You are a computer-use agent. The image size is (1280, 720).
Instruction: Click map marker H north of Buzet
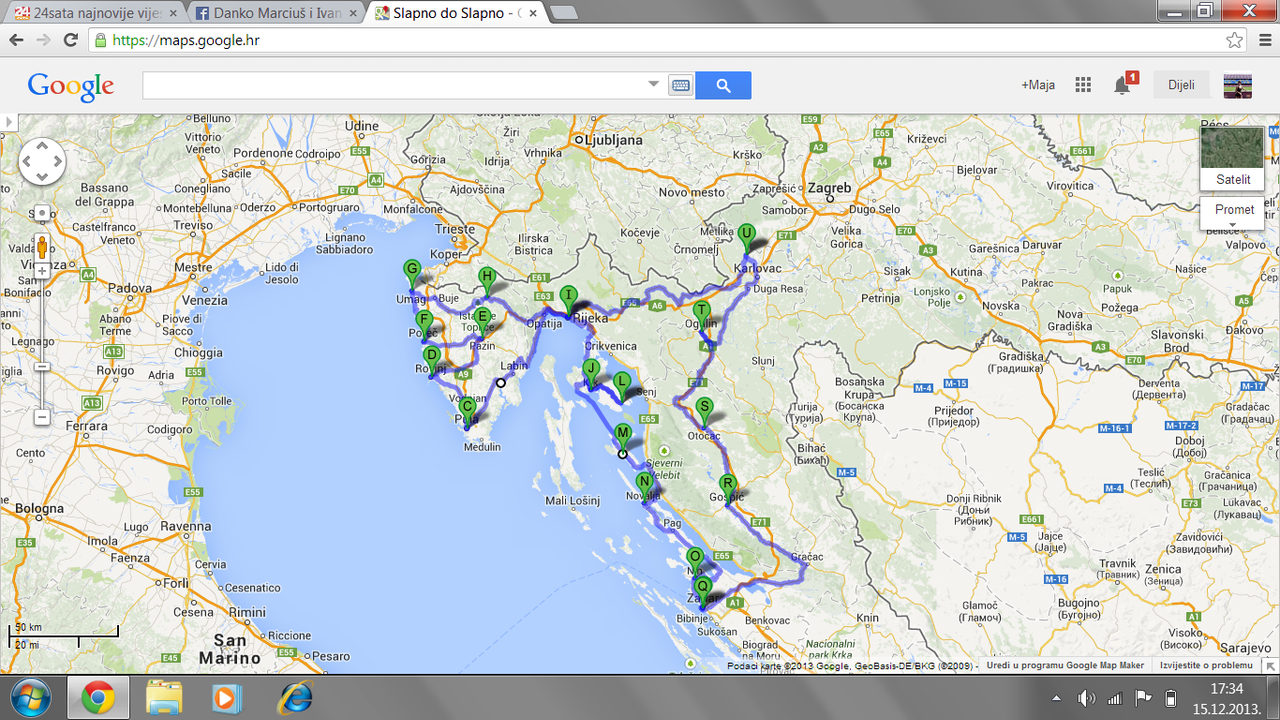pos(487,280)
